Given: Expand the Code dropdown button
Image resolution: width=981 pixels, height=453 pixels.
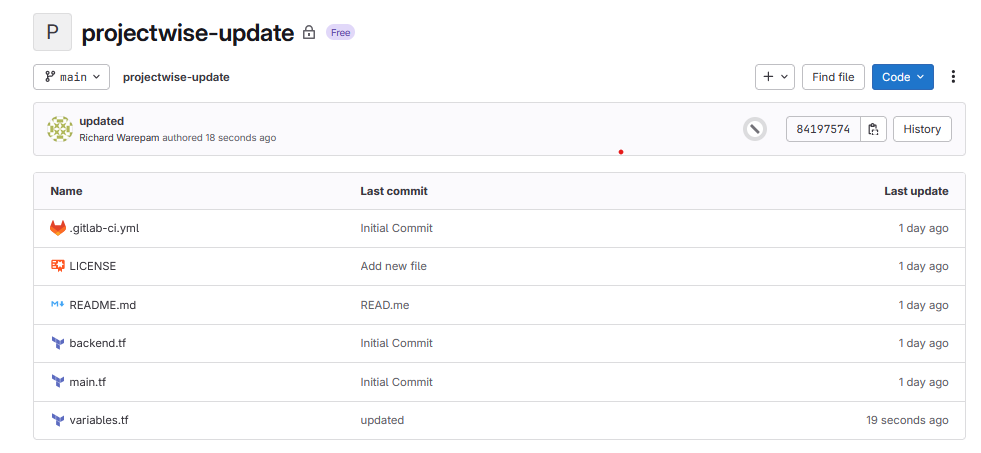Looking at the screenshot, I should coord(902,77).
